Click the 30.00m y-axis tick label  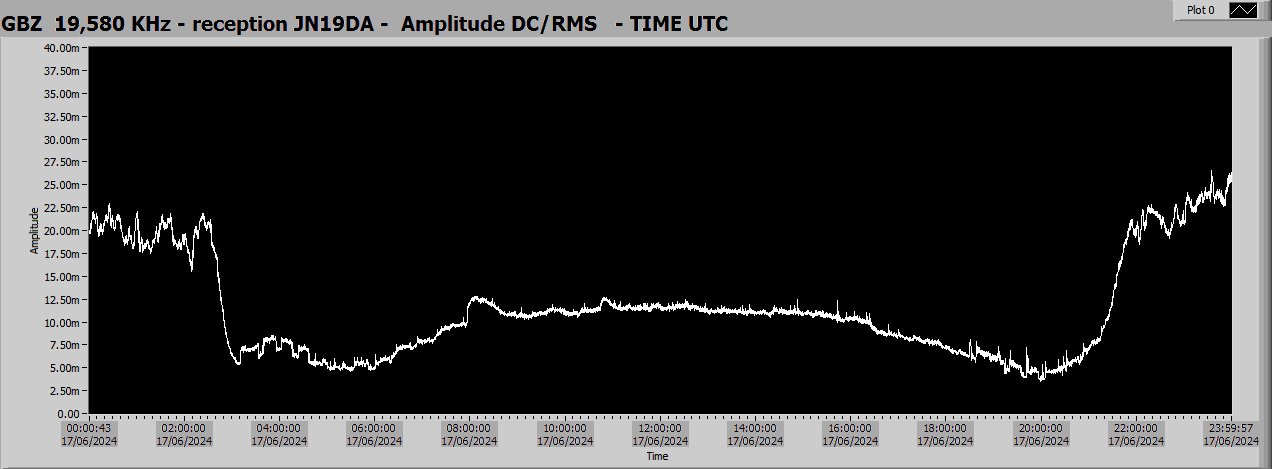pos(62,139)
